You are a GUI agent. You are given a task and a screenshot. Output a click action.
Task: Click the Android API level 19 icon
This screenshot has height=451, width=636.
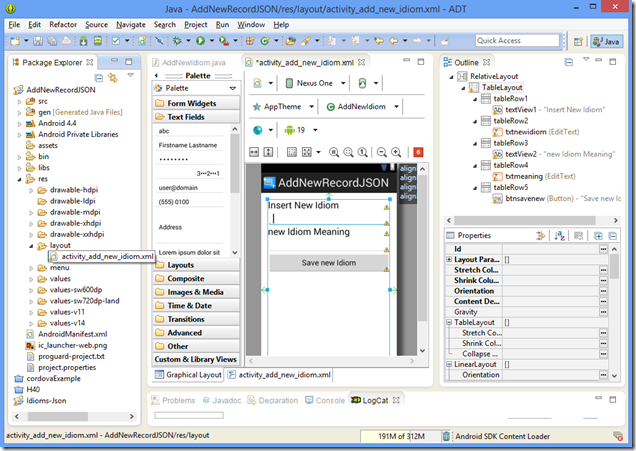(289, 130)
